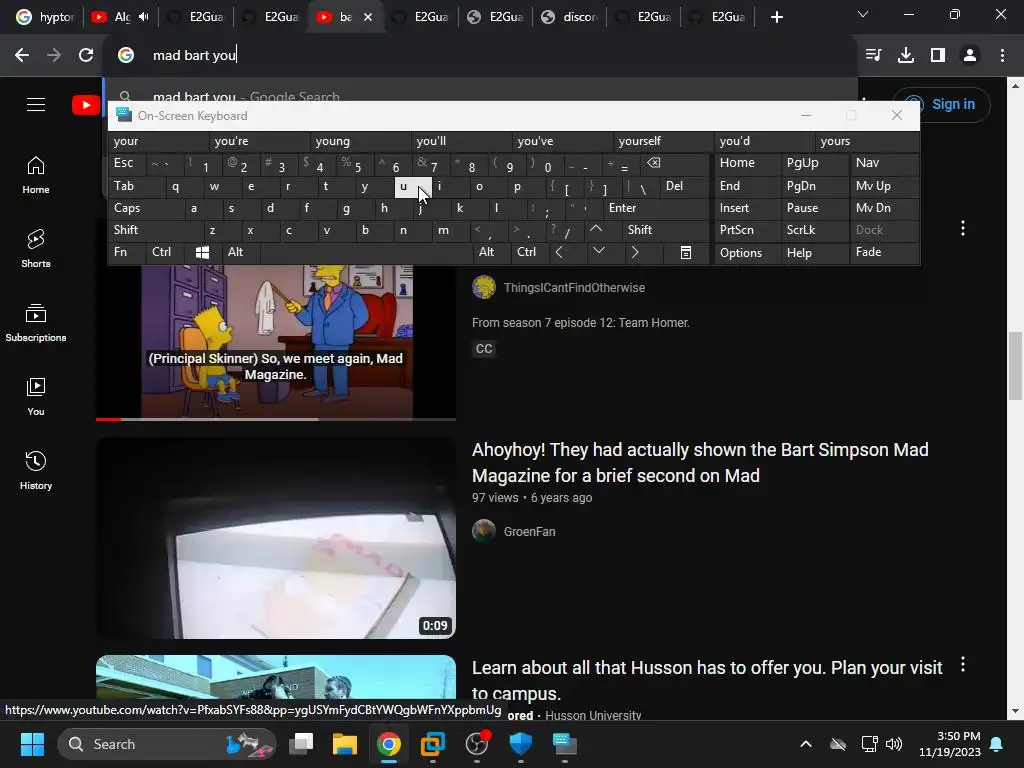Image resolution: width=1024 pixels, height=768 pixels.
Task: Toggle Fn key on On-Screen Keyboard
Action: coord(127,252)
